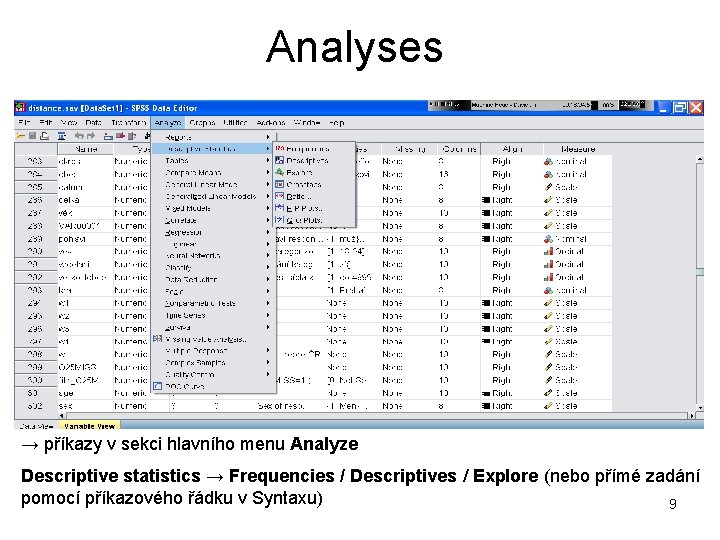Click the SPSS application icon in the title bar
The width and height of the screenshot is (720, 540).
pyautogui.click(x=21, y=107)
